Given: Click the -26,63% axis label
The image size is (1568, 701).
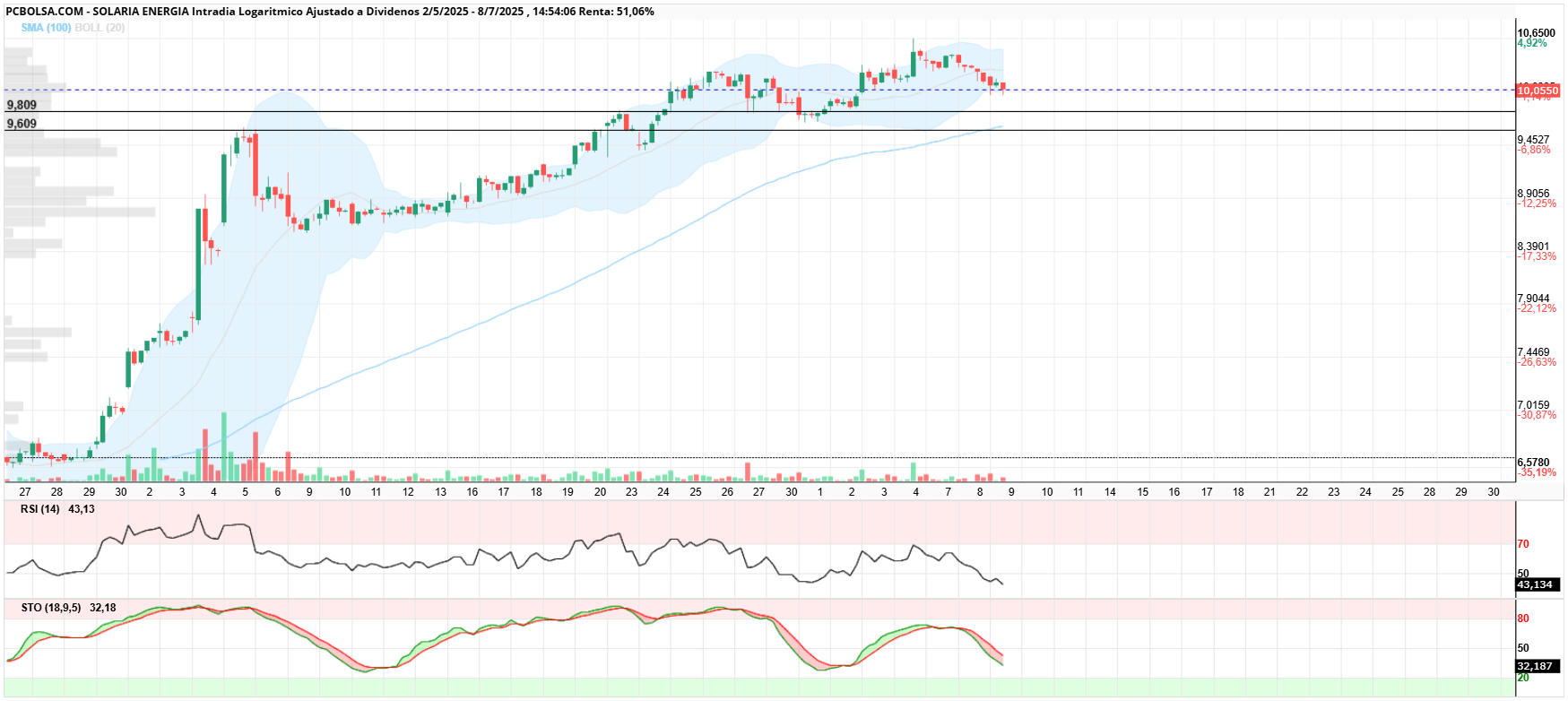Looking at the screenshot, I should [x=1537, y=362].
